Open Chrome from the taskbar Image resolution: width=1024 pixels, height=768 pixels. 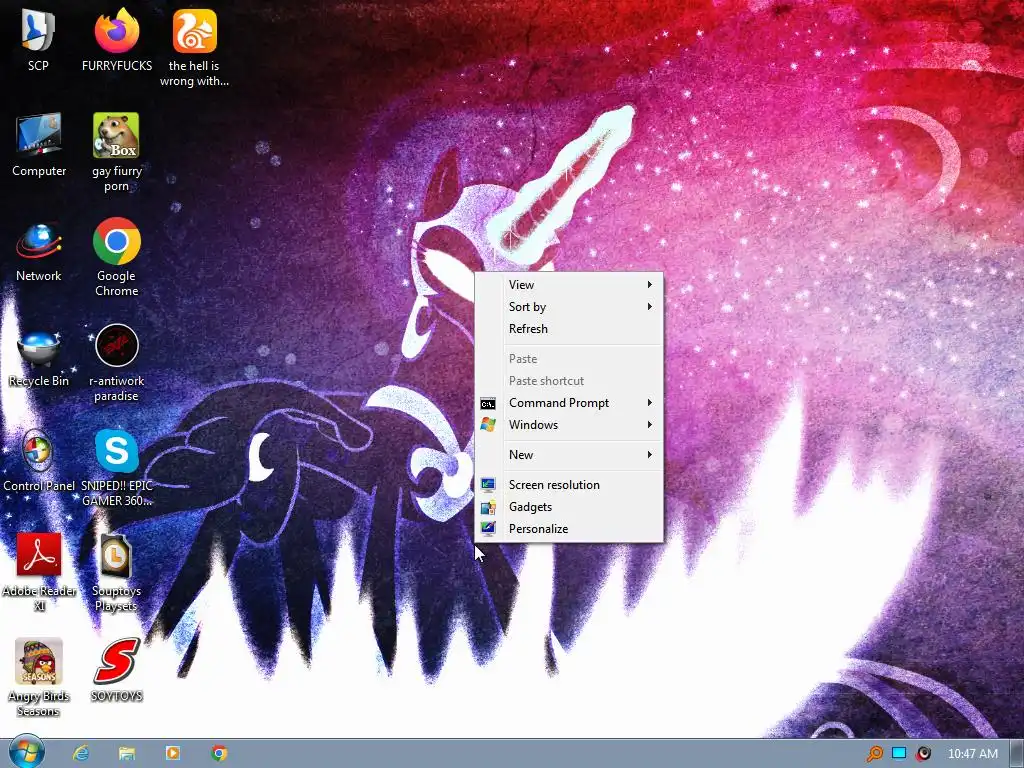[x=219, y=753]
